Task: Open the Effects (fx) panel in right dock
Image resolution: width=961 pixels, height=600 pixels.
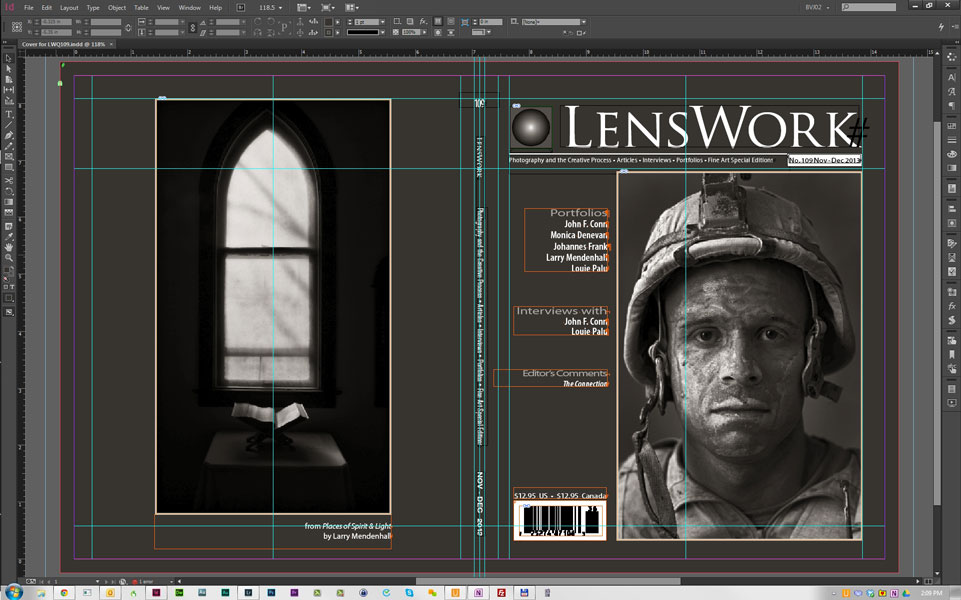Action: coord(951,306)
